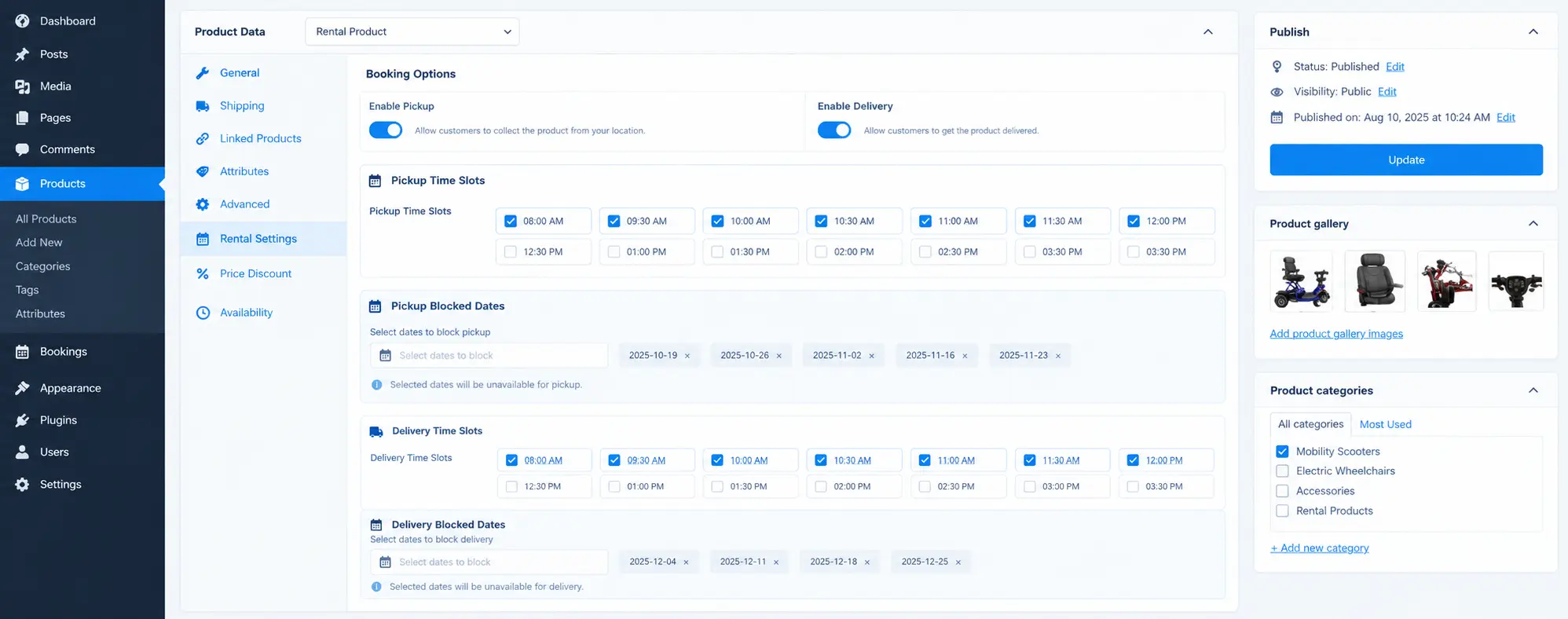This screenshot has height=619, width=1568.
Task: Open the Rental Product type dropdown
Action: point(412,31)
